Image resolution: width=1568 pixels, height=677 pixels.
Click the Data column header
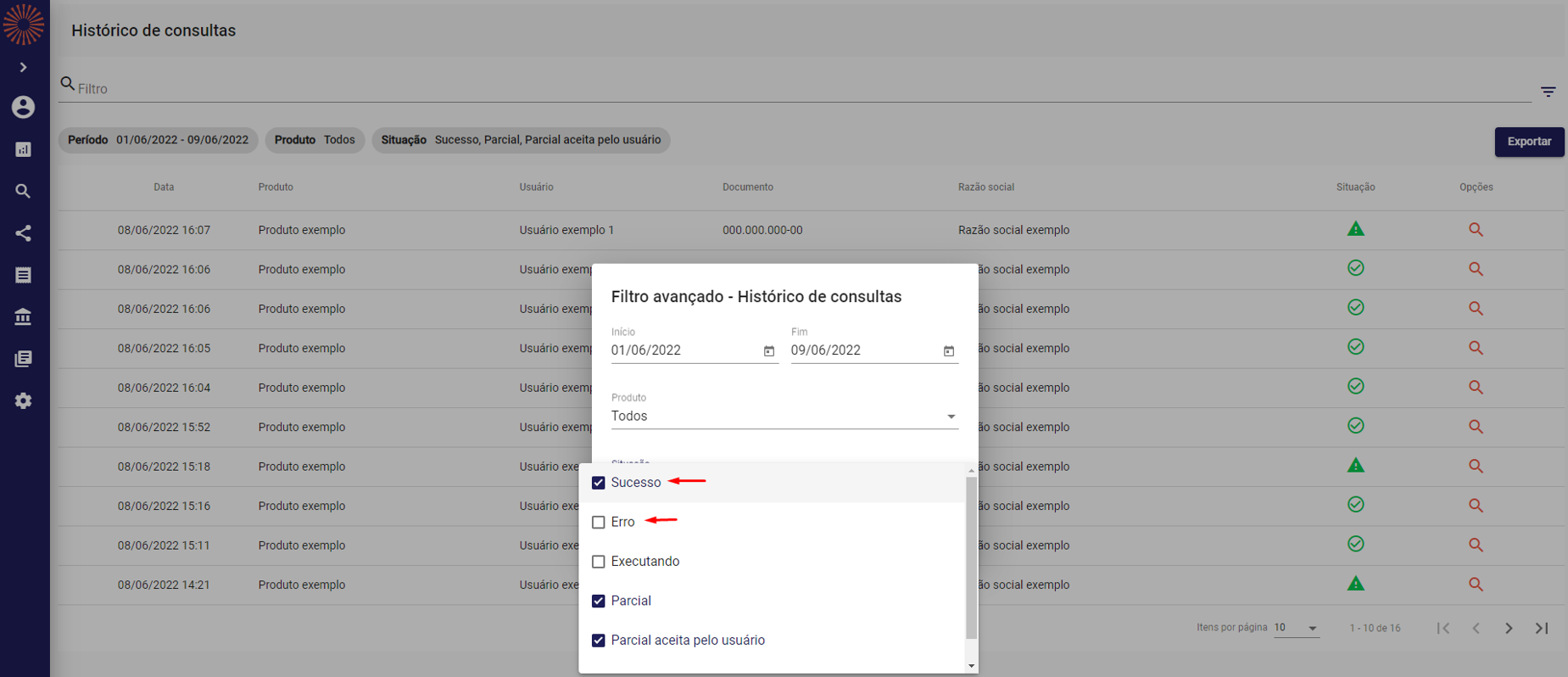click(x=164, y=187)
